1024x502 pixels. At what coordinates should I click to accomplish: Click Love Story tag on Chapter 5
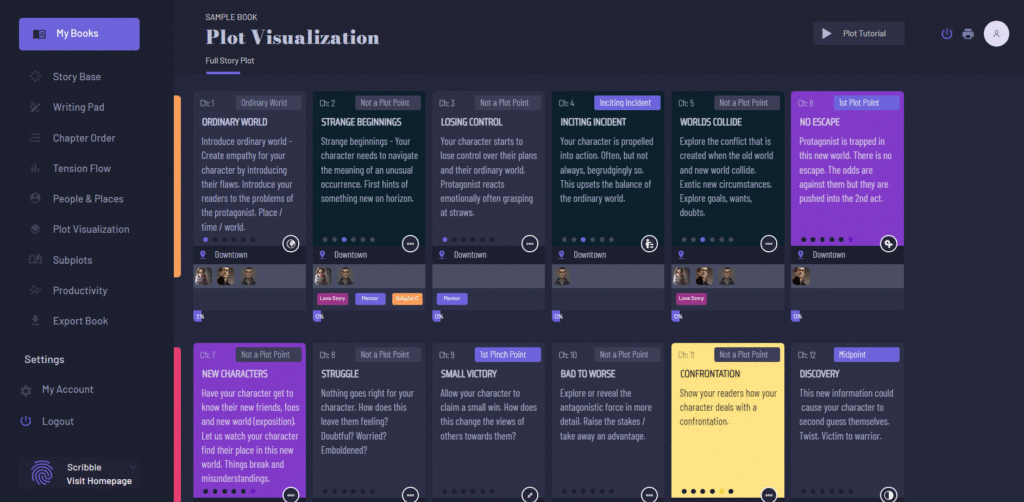[x=691, y=299]
